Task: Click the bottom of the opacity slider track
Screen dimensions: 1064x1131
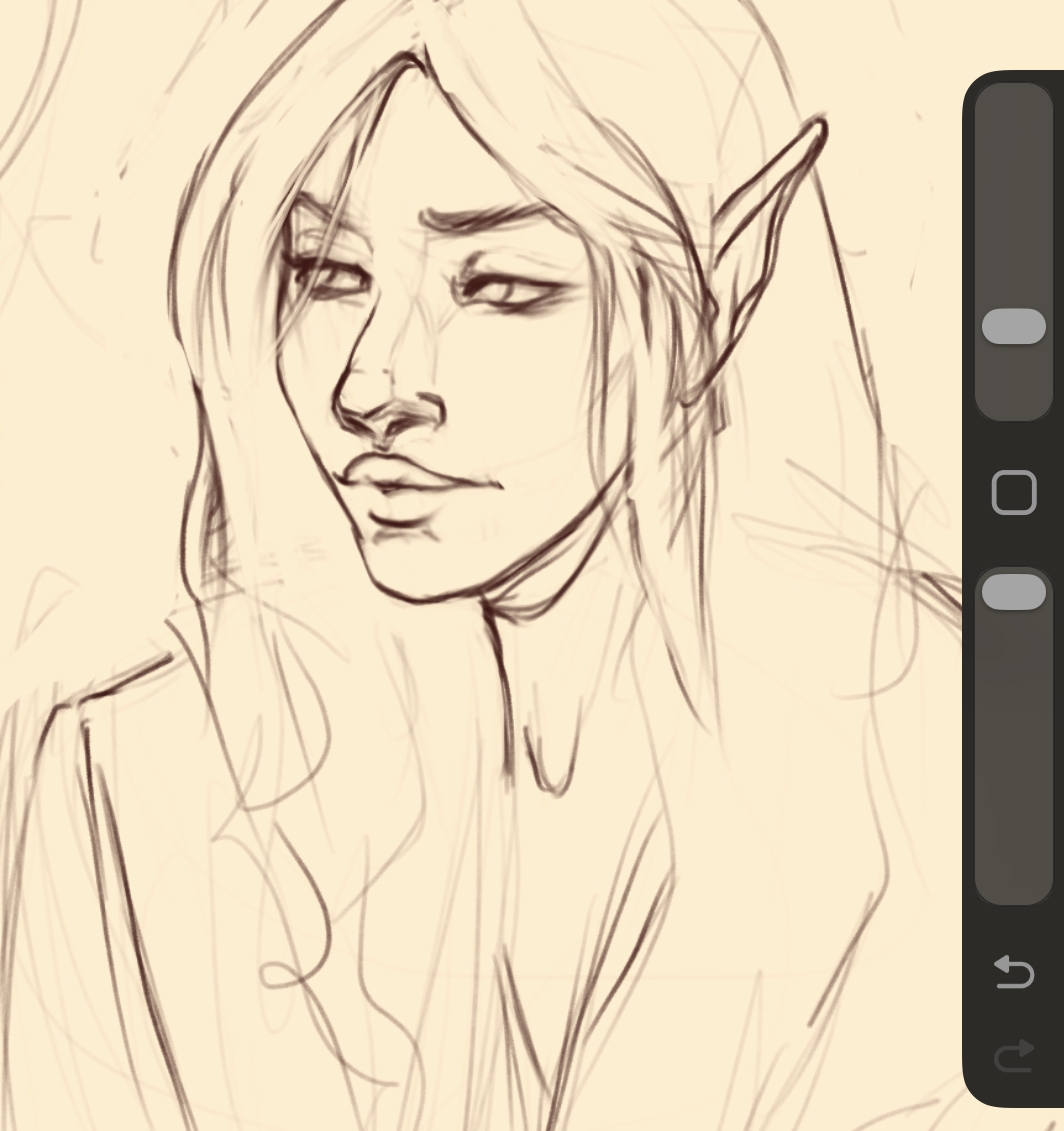Action: (1013, 885)
